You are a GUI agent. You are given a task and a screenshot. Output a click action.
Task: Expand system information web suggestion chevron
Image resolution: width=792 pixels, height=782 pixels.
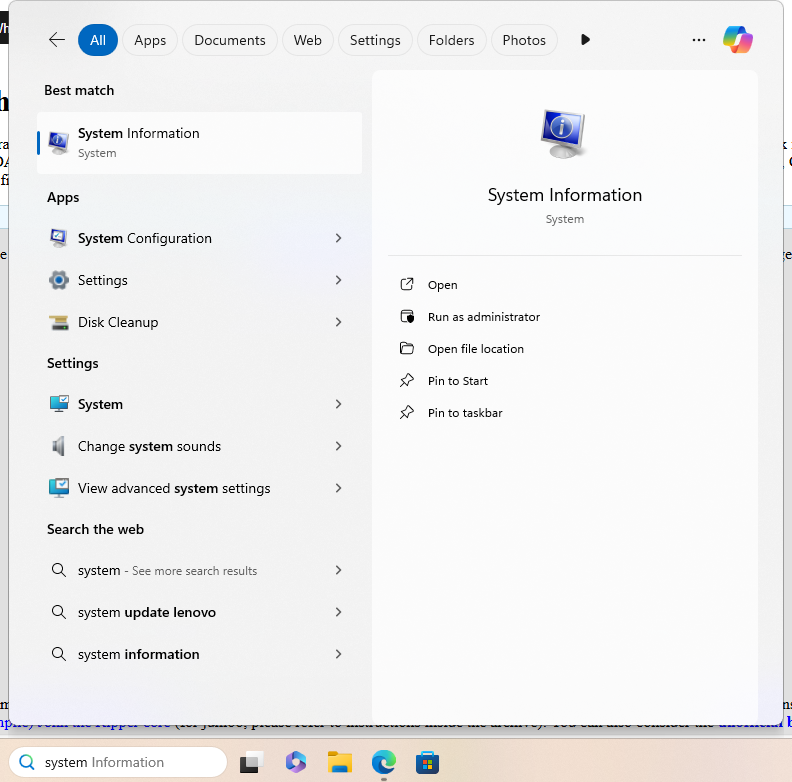[338, 654]
